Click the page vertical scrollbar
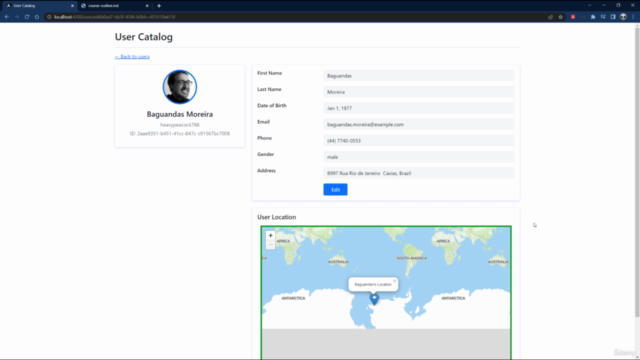 click(x=637, y=171)
